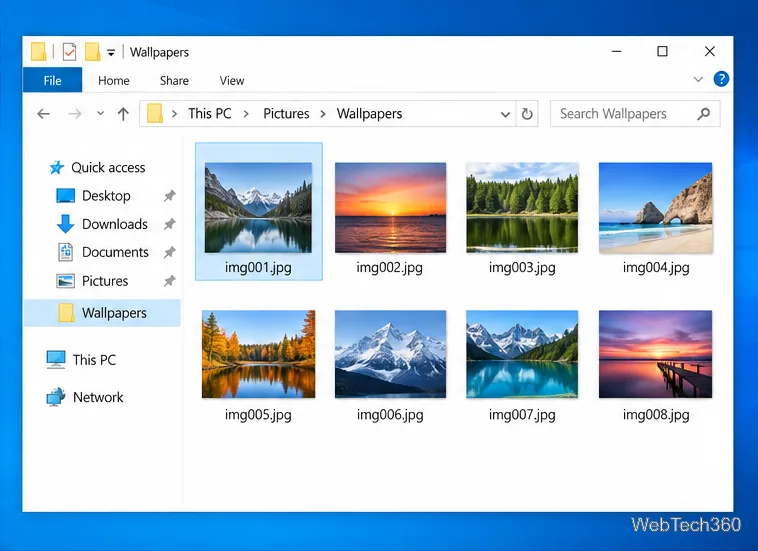The width and height of the screenshot is (758, 551).
Task: Minimize the Wallpapers window
Action: (616, 51)
